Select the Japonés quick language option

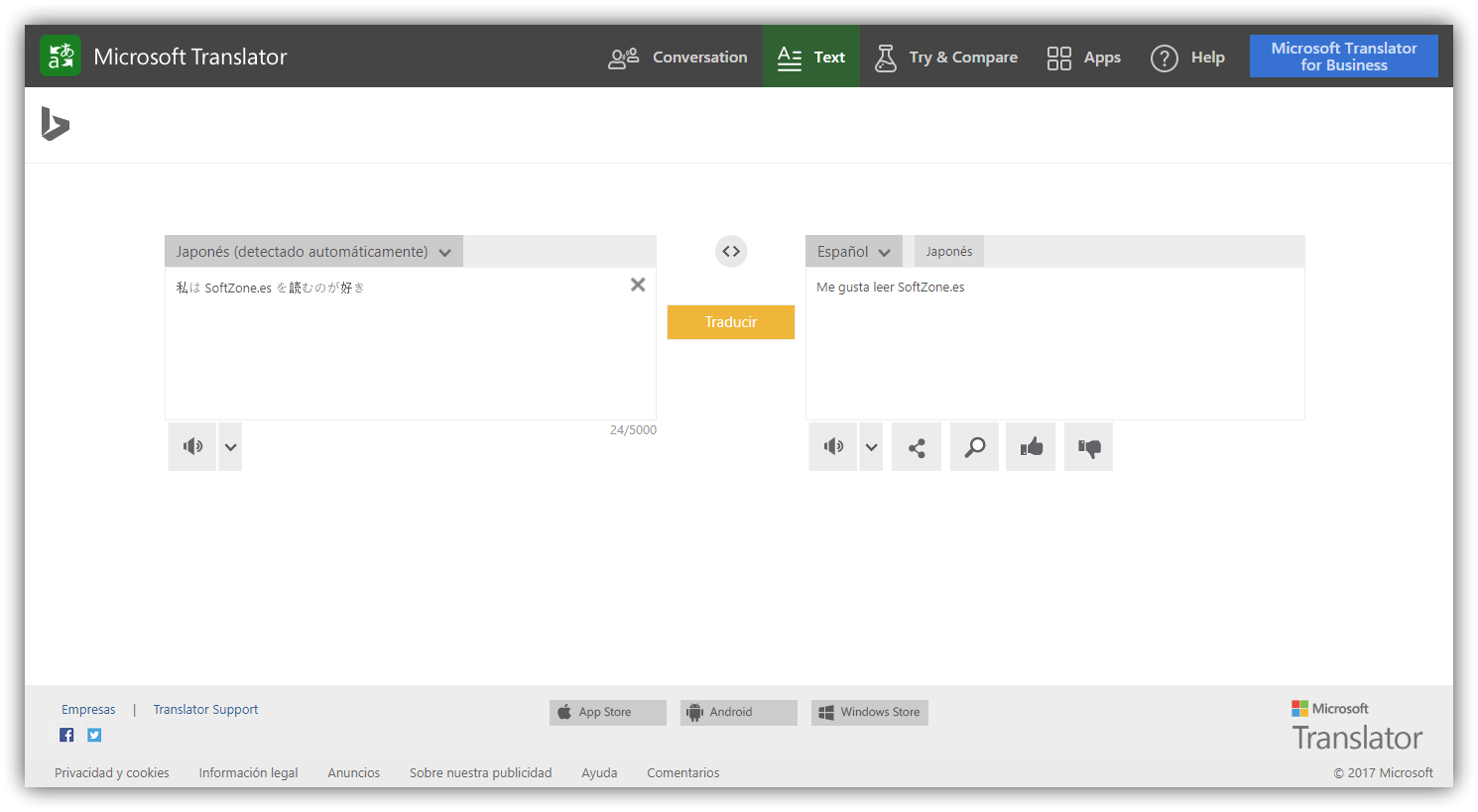949,252
